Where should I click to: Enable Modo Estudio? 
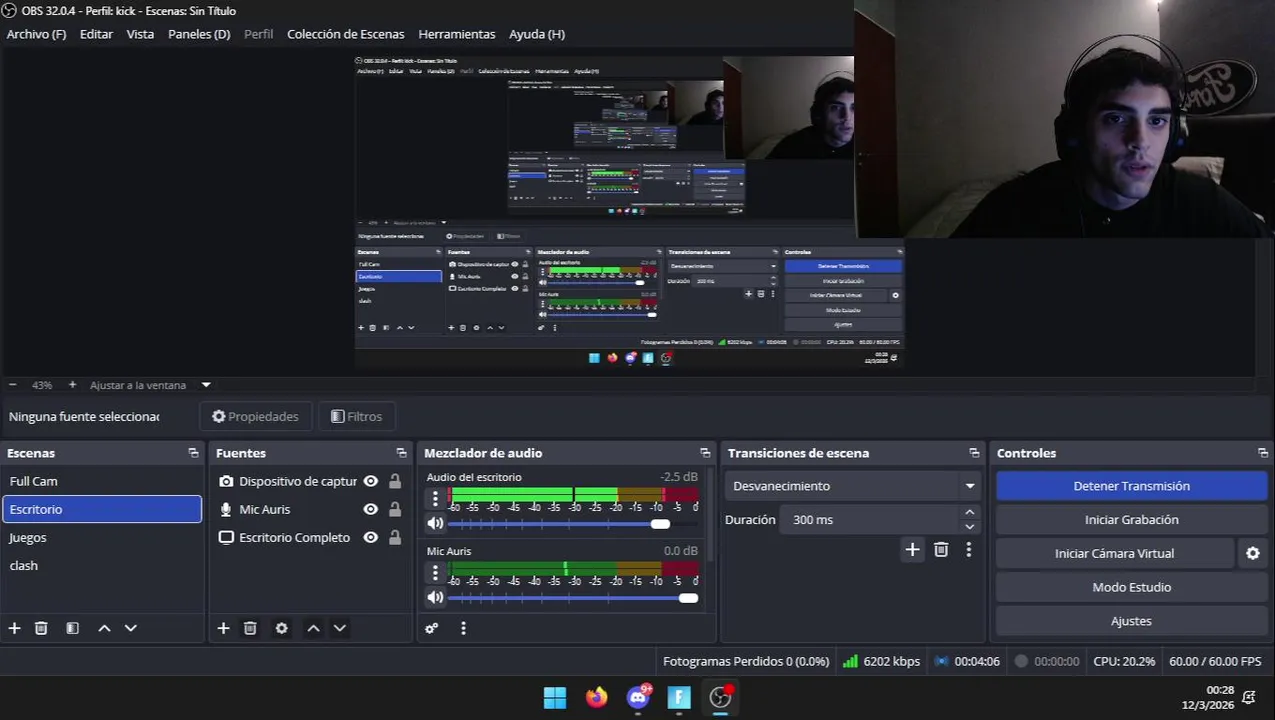pos(1131,587)
